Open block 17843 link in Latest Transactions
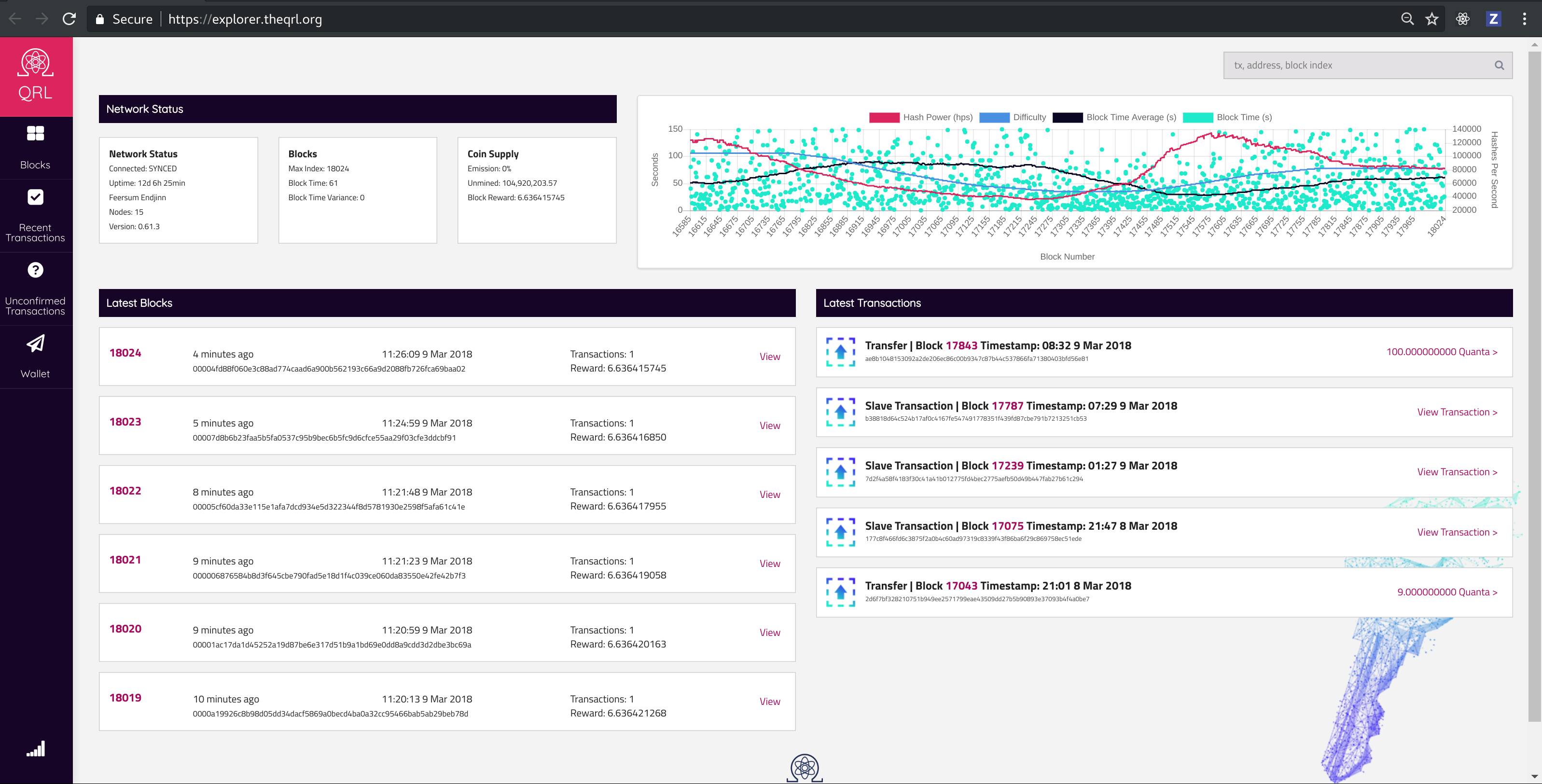The height and width of the screenshot is (784, 1542). point(961,345)
